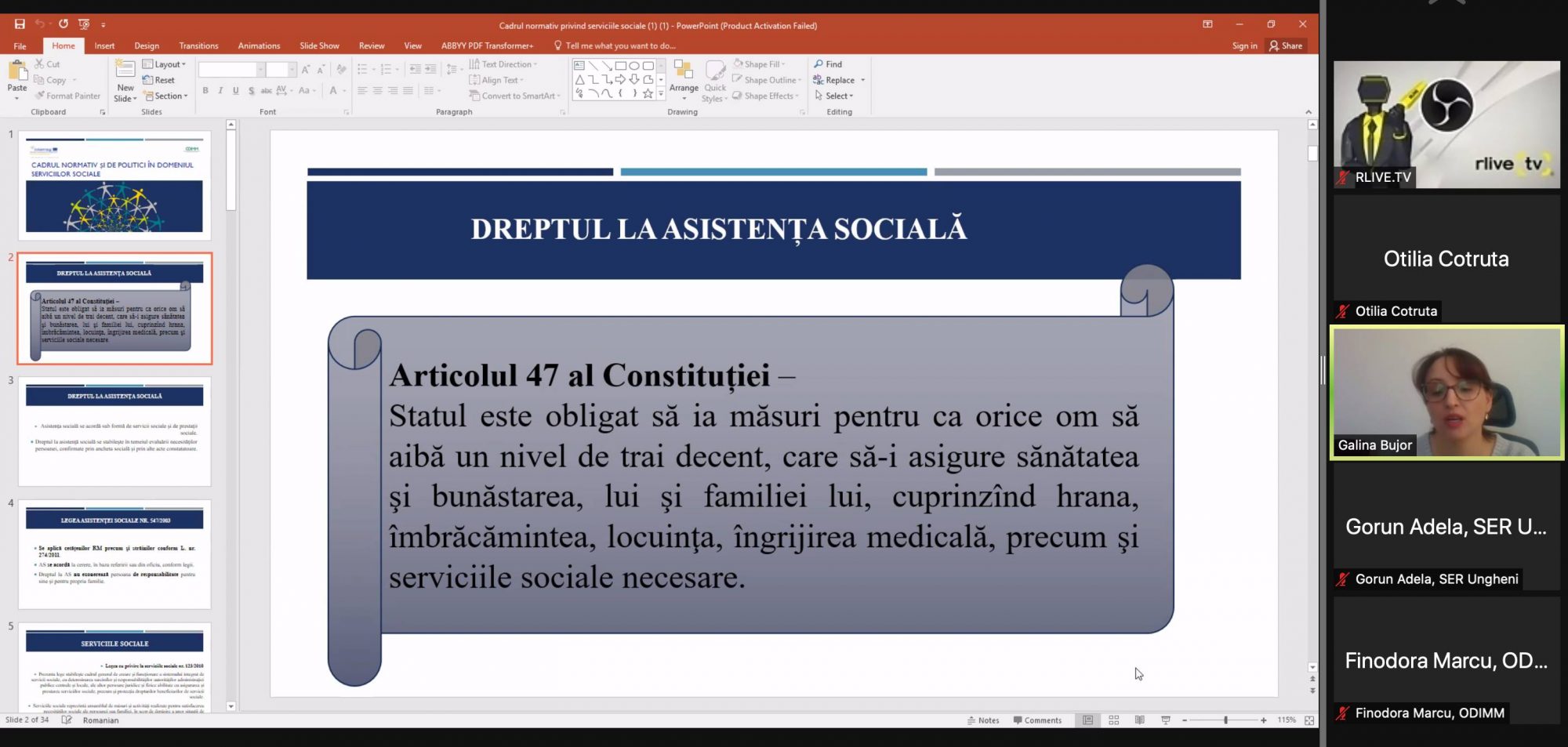Toggle the Comments pane
Viewport: 1568px width, 747px height.
1037,720
